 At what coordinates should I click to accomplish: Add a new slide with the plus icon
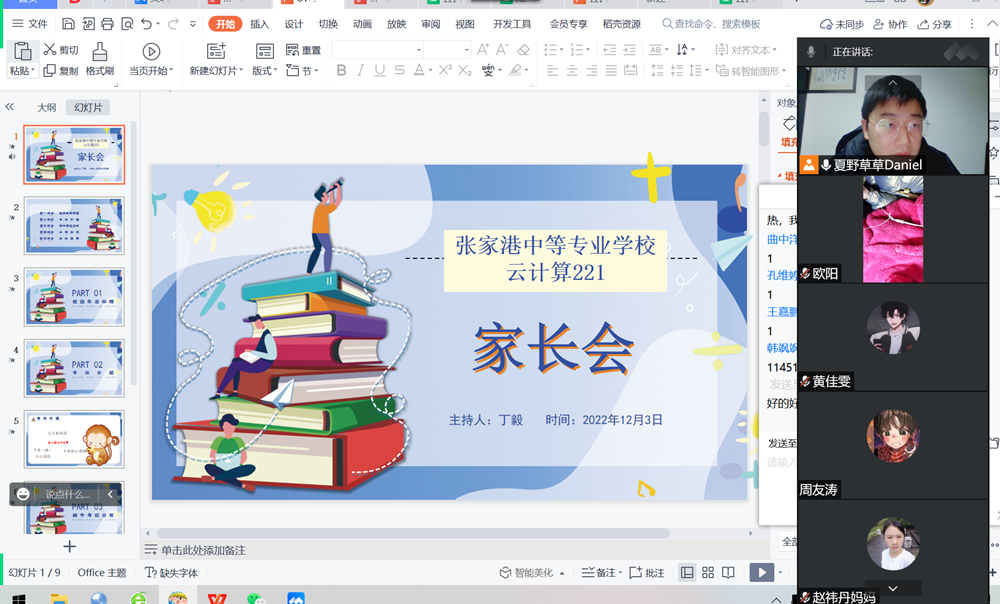click(69, 546)
